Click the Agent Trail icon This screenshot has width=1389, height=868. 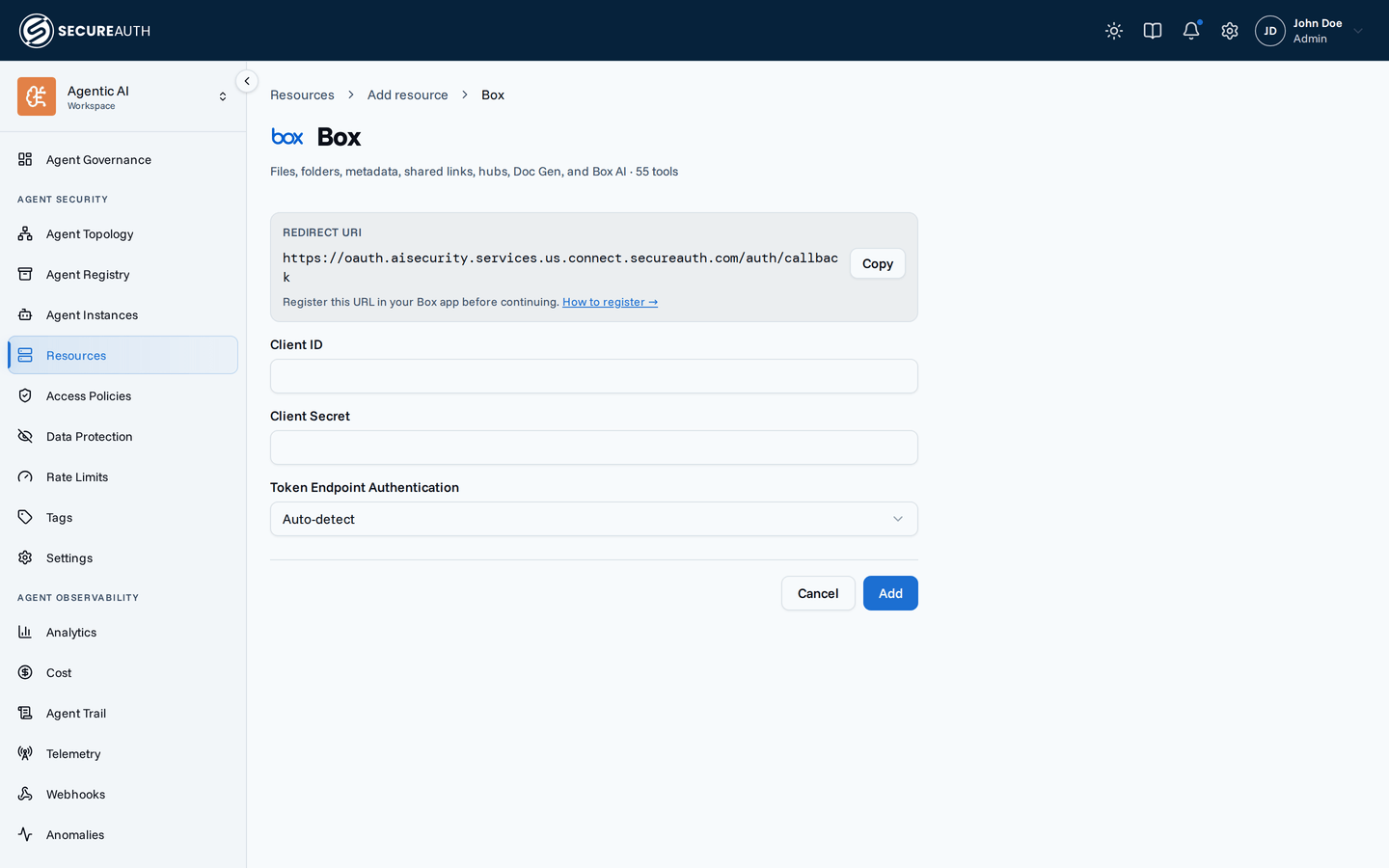click(x=25, y=713)
